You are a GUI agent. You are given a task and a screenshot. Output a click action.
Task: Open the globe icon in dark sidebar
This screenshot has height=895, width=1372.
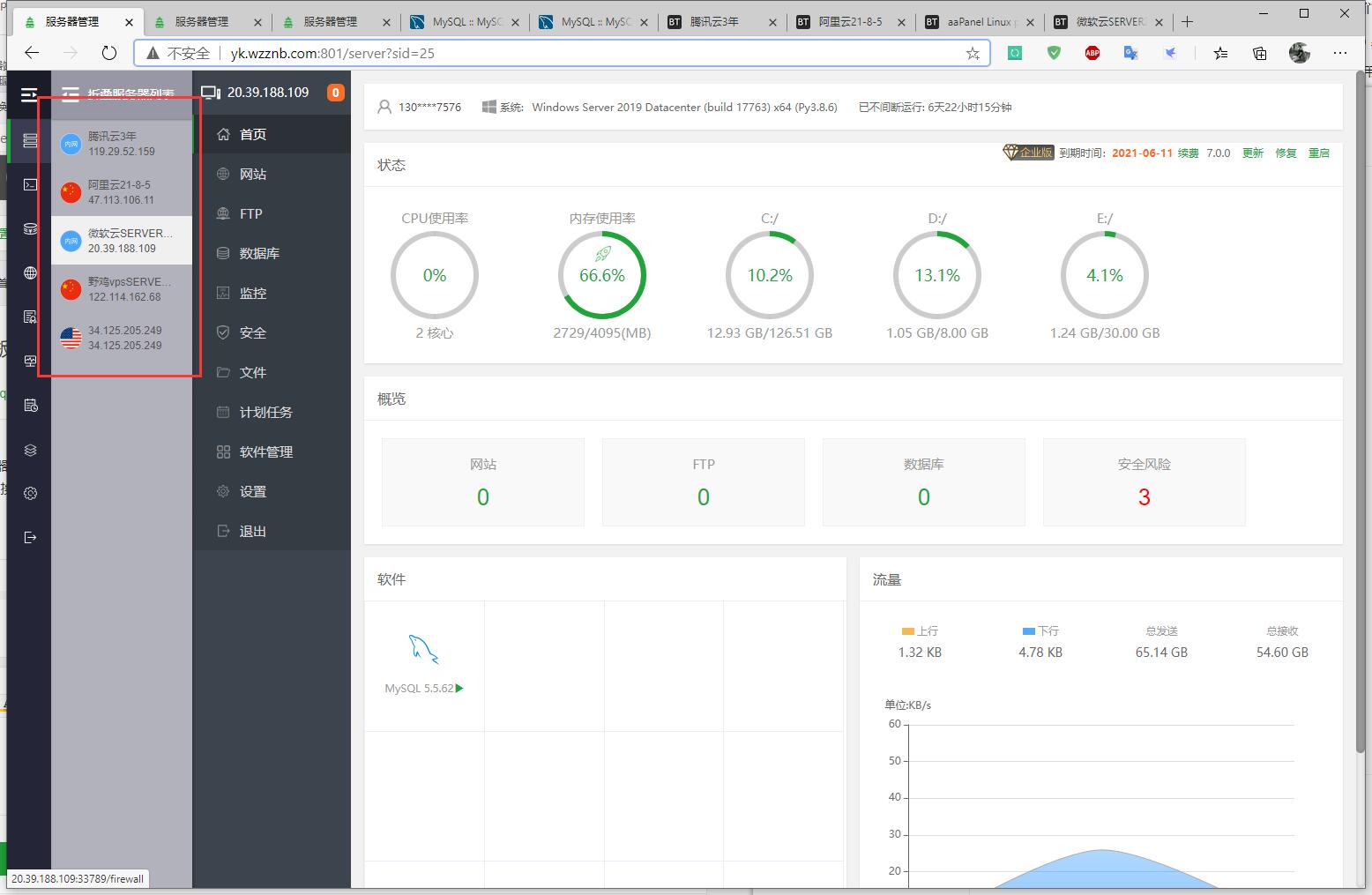coord(30,272)
